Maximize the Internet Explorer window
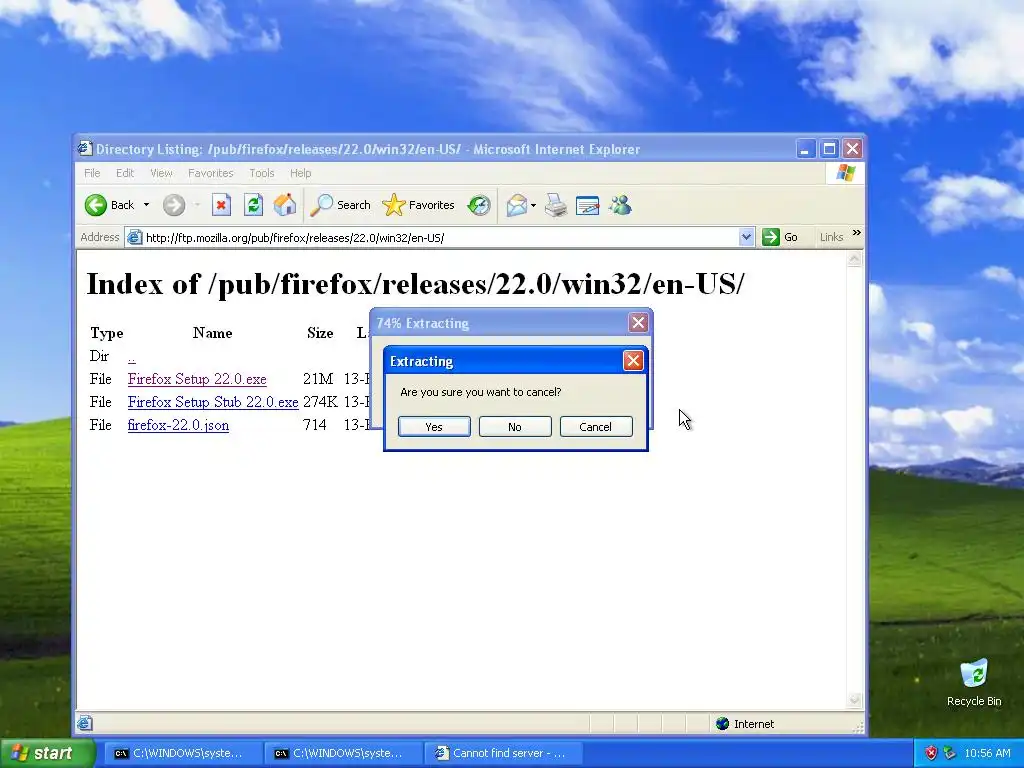Screen dimensions: 1024x768 pos(829,149)
